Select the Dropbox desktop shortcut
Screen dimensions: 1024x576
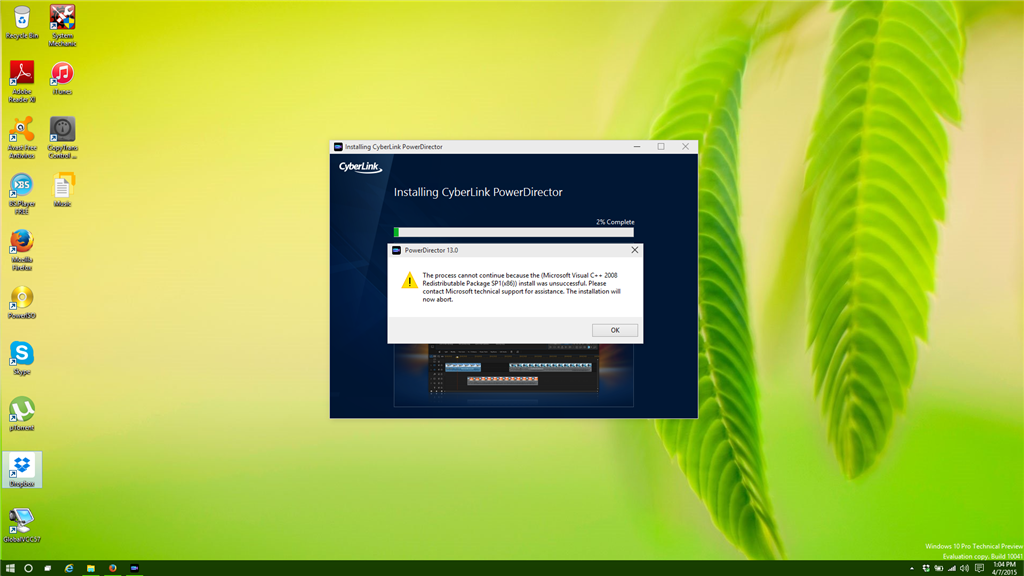[x=22, y=470]
